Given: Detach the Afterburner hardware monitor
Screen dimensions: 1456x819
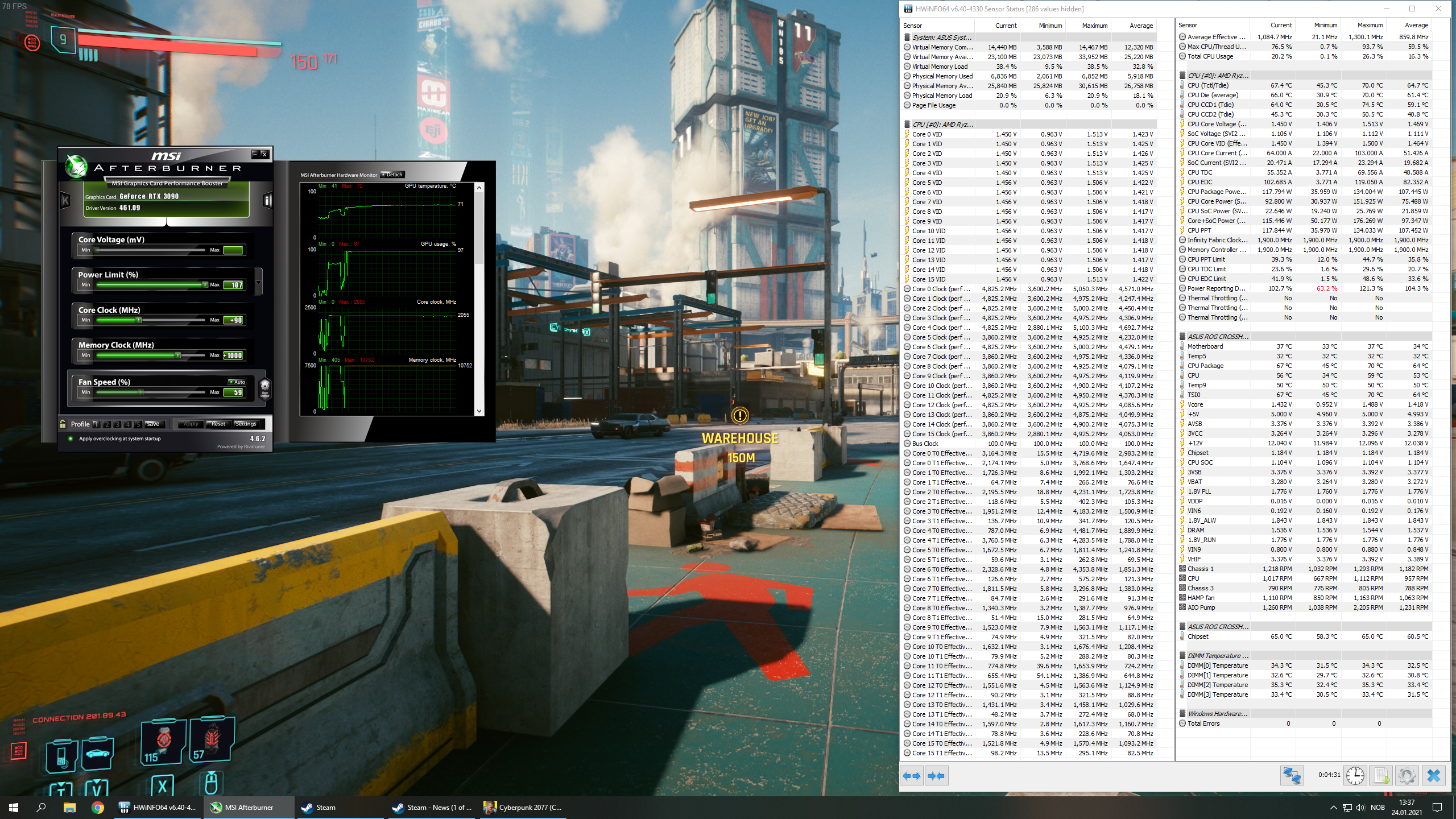Looking at the screenshot, I should pos(392,175).
